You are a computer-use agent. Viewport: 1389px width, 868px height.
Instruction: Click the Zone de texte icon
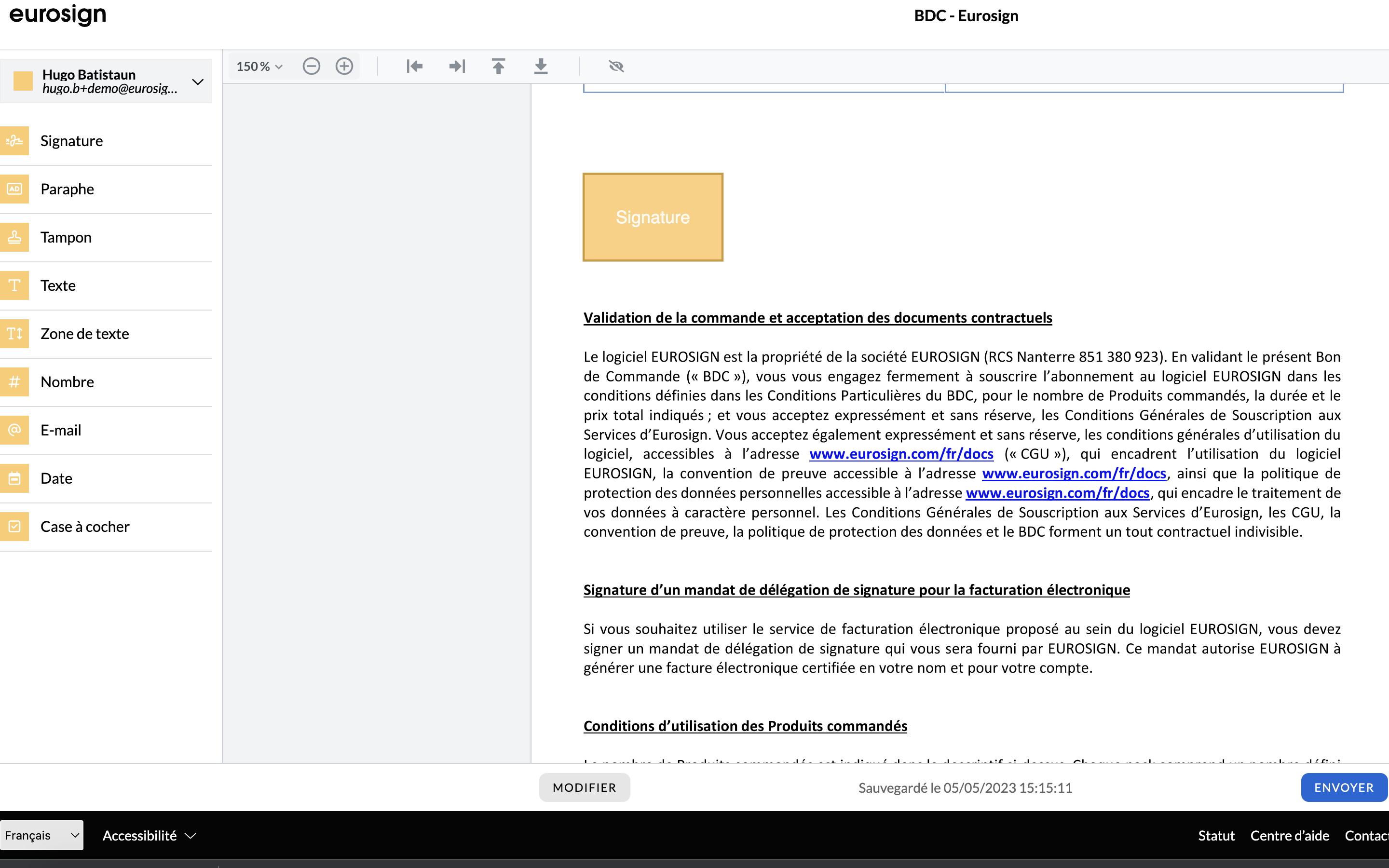click(14, 334)
